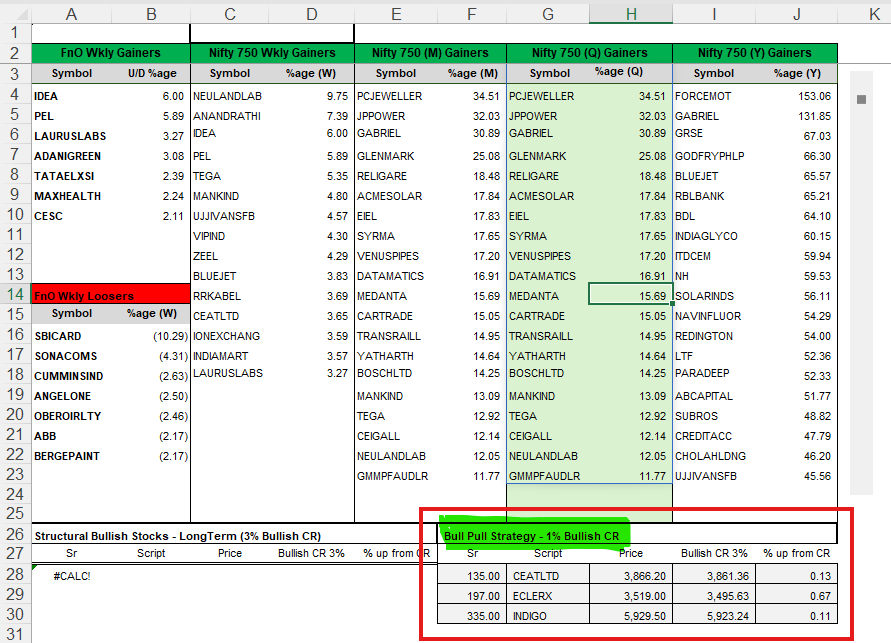Image resolution: width=891 pixels, height=643 pixels.
Task: Click the RRKABEL cell
Action: (230, 296)
